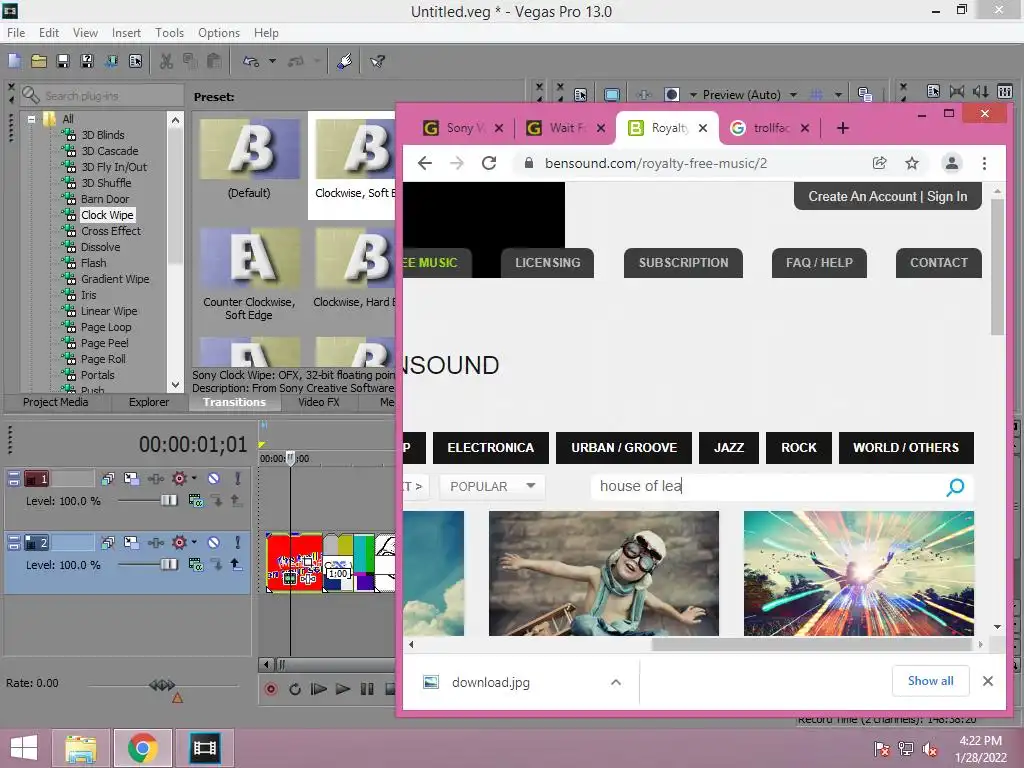Mute track 1 video
Image resolution: width=1024 pixels, height=768 pixels.
click(x=214, y=479)
